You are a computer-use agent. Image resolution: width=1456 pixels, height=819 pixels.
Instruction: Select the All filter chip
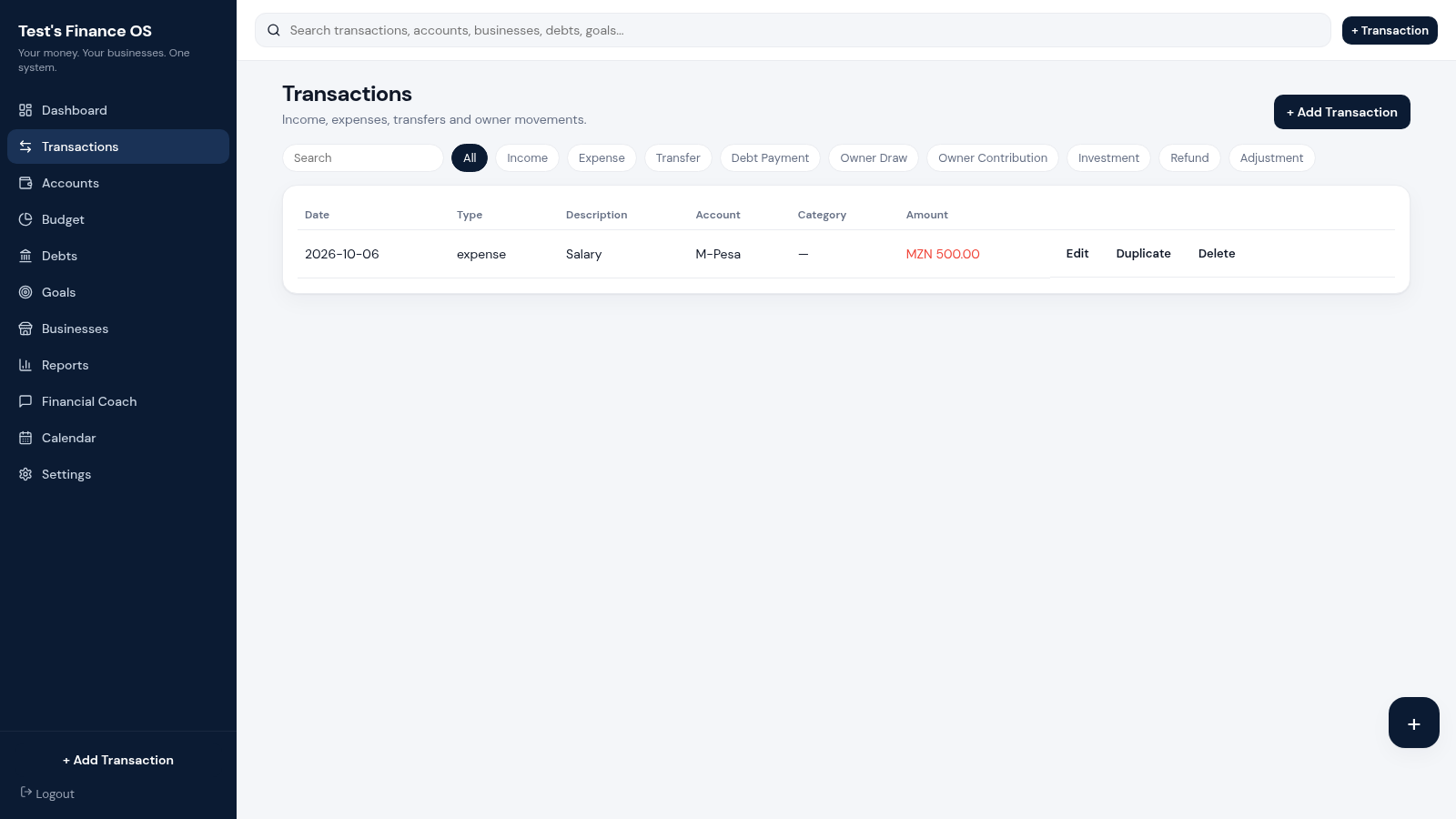pyautogui.click(x=470, y=157)
